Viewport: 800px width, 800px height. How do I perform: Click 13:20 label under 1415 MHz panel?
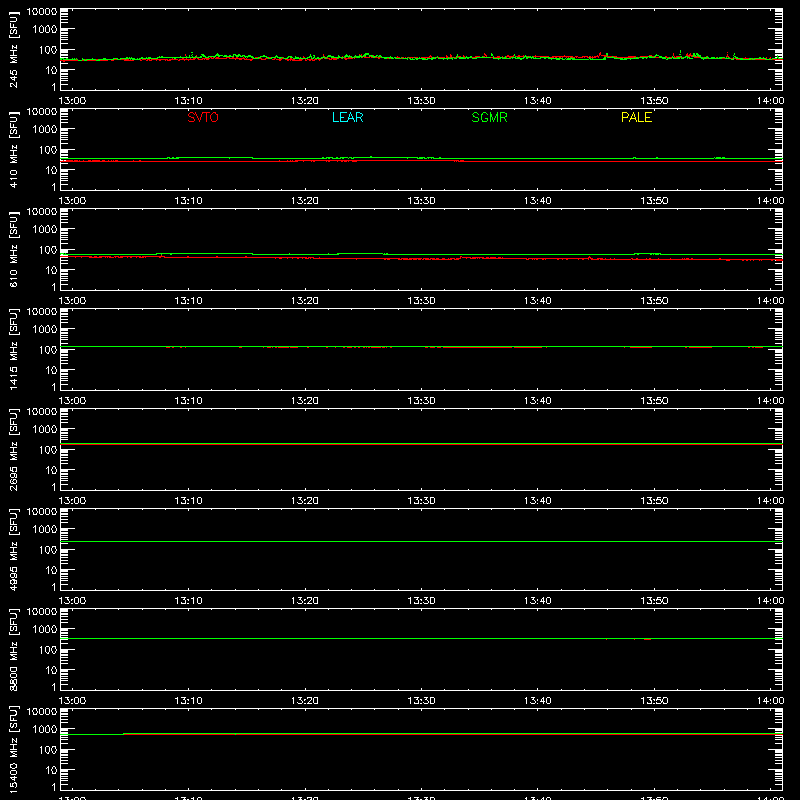(x=305, y=401)
